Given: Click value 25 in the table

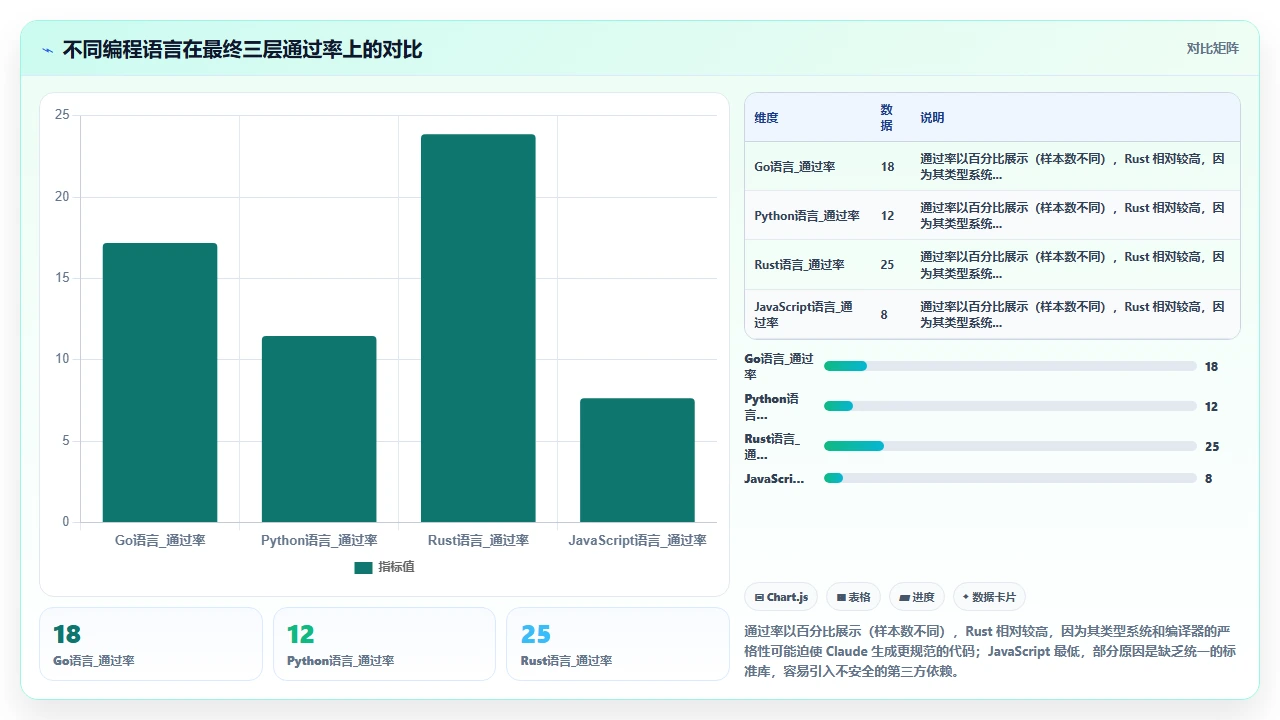Looking at the screenshot, I should [x=887, y=265].
